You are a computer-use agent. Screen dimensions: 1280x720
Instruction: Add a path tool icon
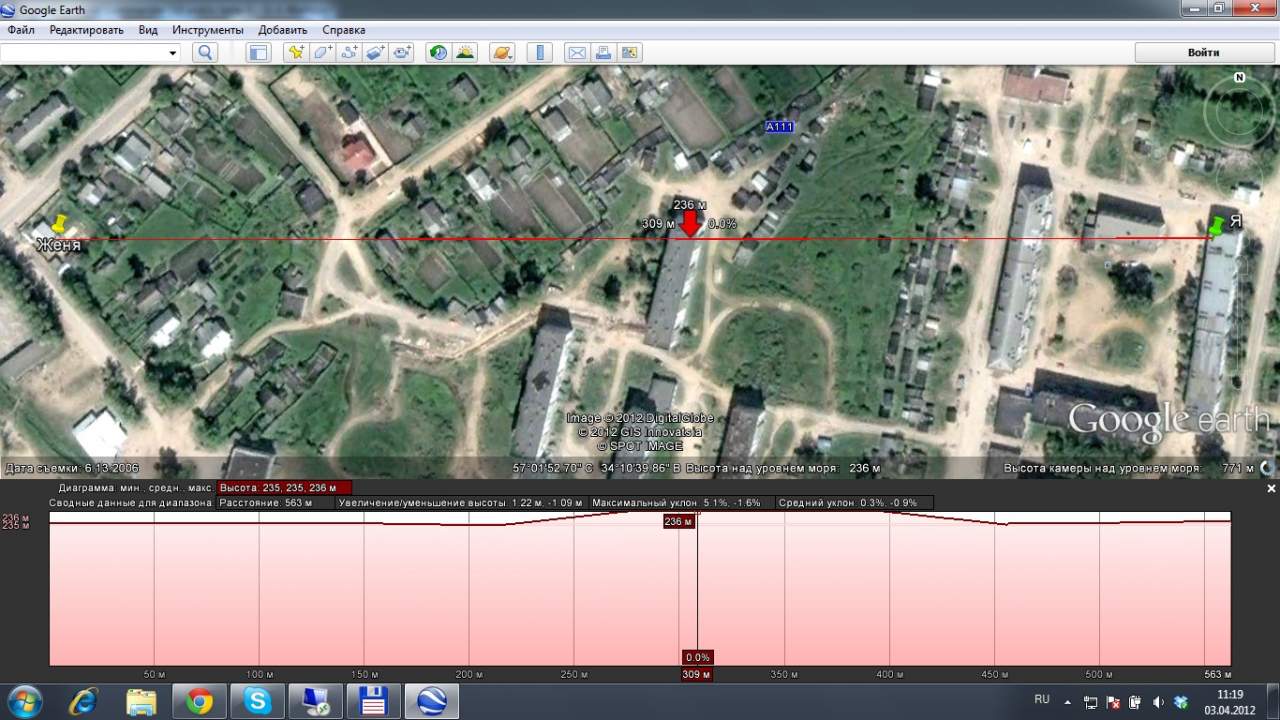point(349,53)
